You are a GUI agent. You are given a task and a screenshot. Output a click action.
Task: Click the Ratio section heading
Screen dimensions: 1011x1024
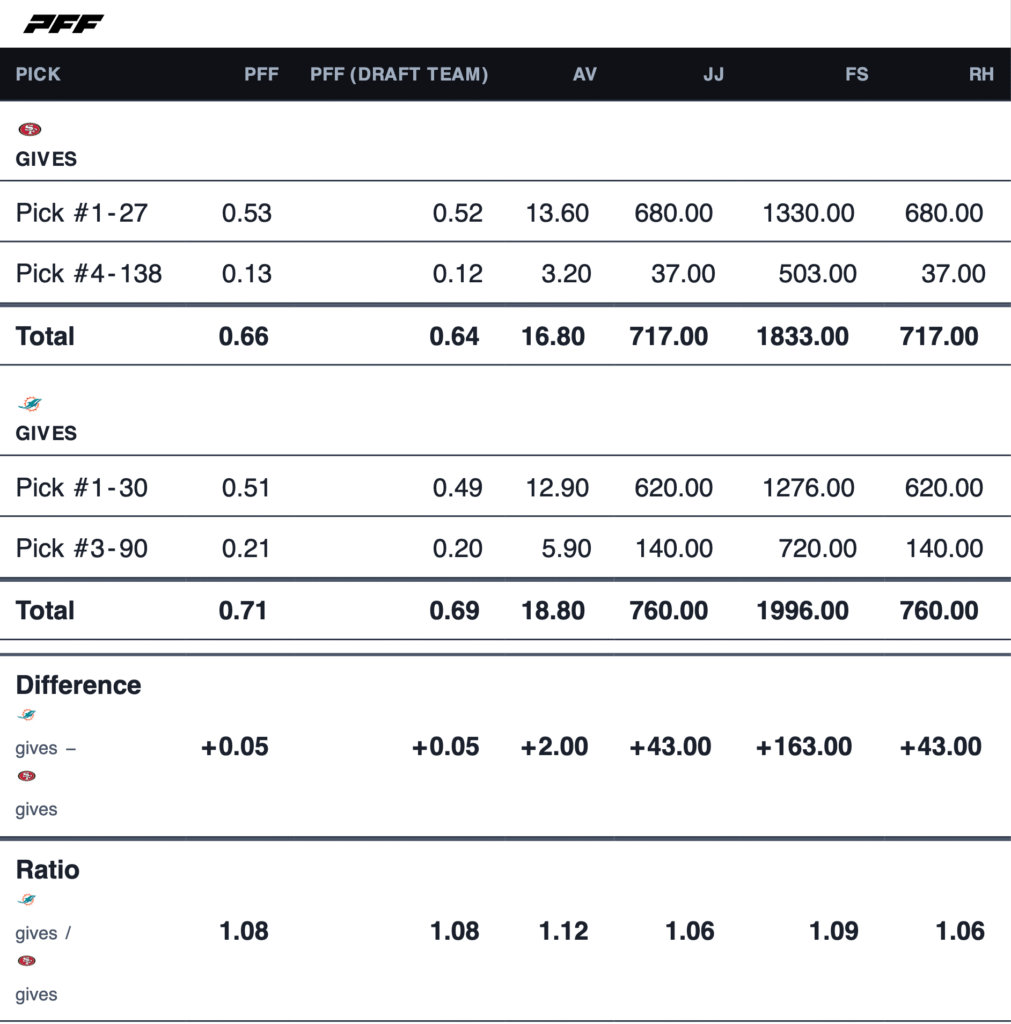pos(47,870)
